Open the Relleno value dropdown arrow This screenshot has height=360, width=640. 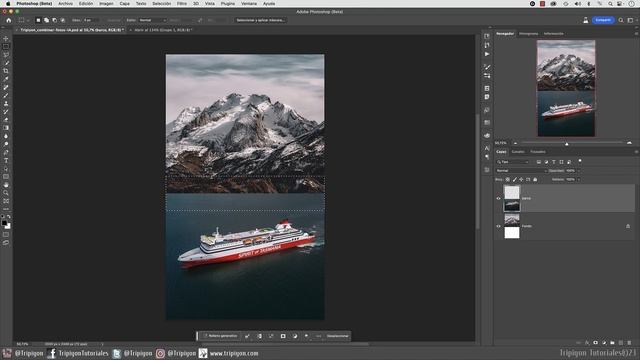click(x=578, y=180)
